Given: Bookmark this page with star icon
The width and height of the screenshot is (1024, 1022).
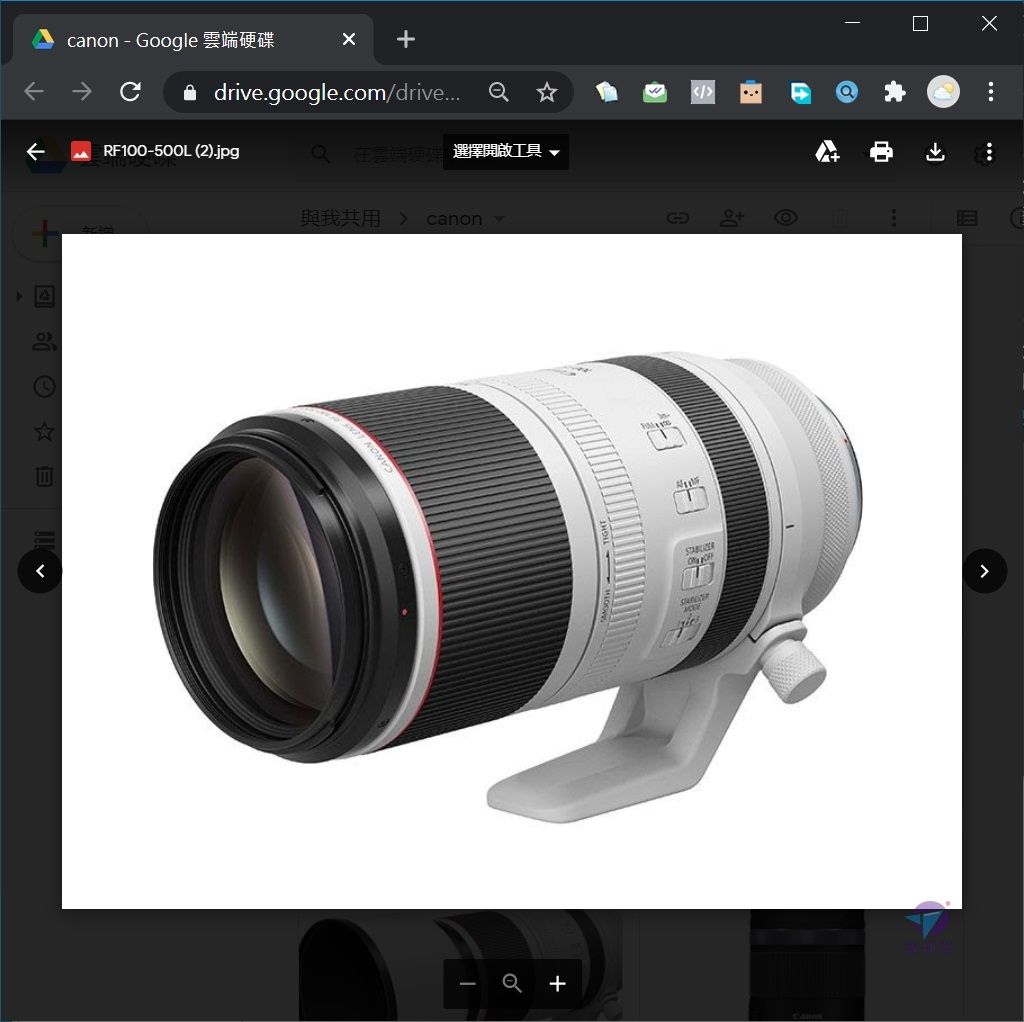Looking at the screenshot, I should [x=547, y=92].
